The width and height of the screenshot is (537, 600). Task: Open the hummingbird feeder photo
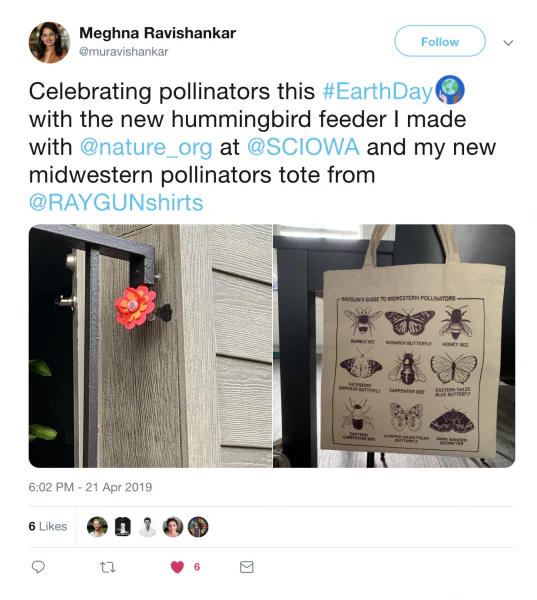pyautogui.click(x=150, y=346)
